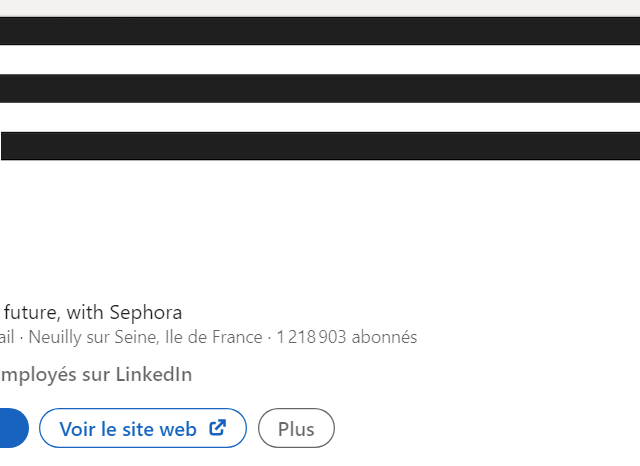This screenshot has width=640, height=466.
Task: Click Ile de France in the location line
Action: (x=213, y=337)
